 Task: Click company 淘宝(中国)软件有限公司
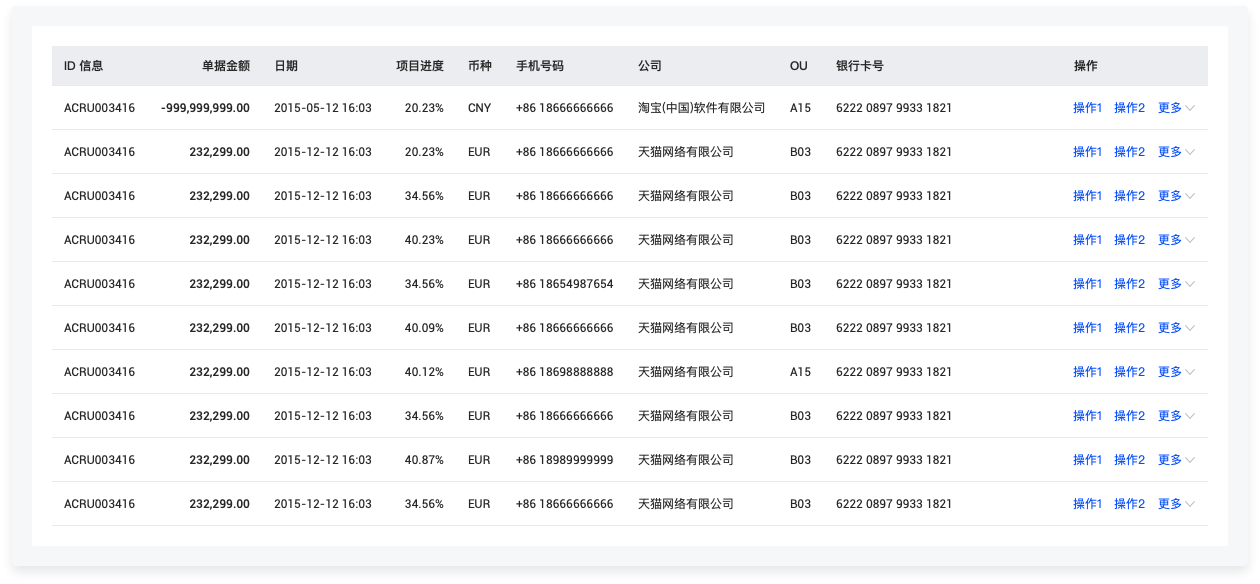(x=702, y=108)
